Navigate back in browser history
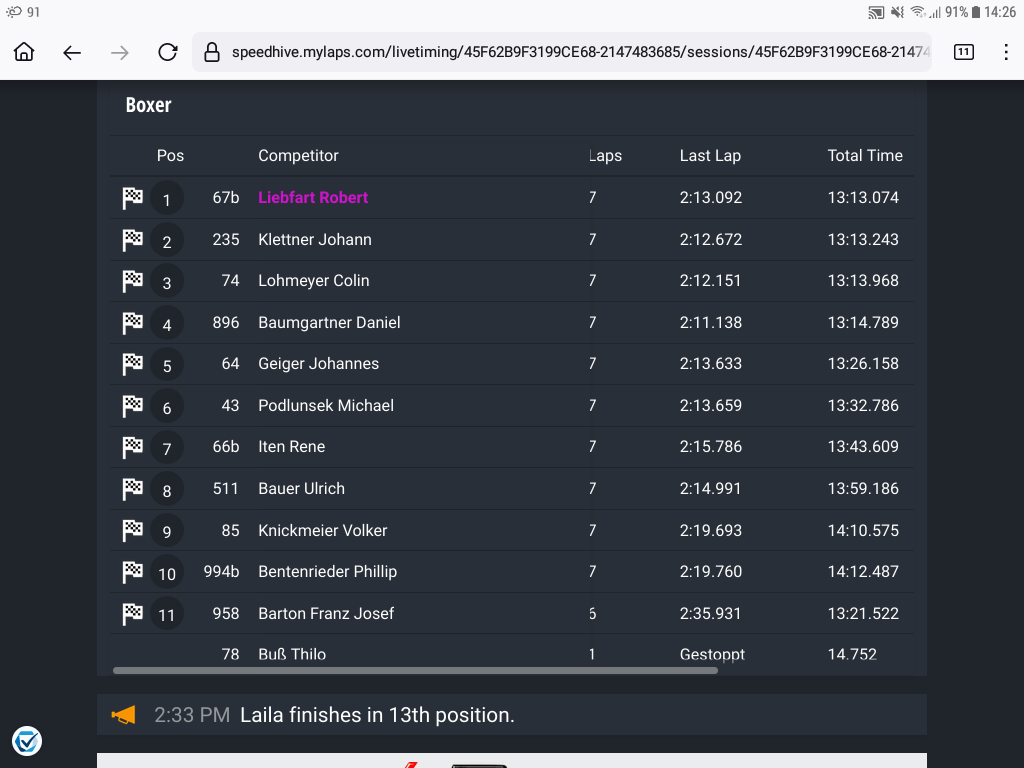Image resolution: width=1024 pixels, height=768 pixels. point(72,53)
